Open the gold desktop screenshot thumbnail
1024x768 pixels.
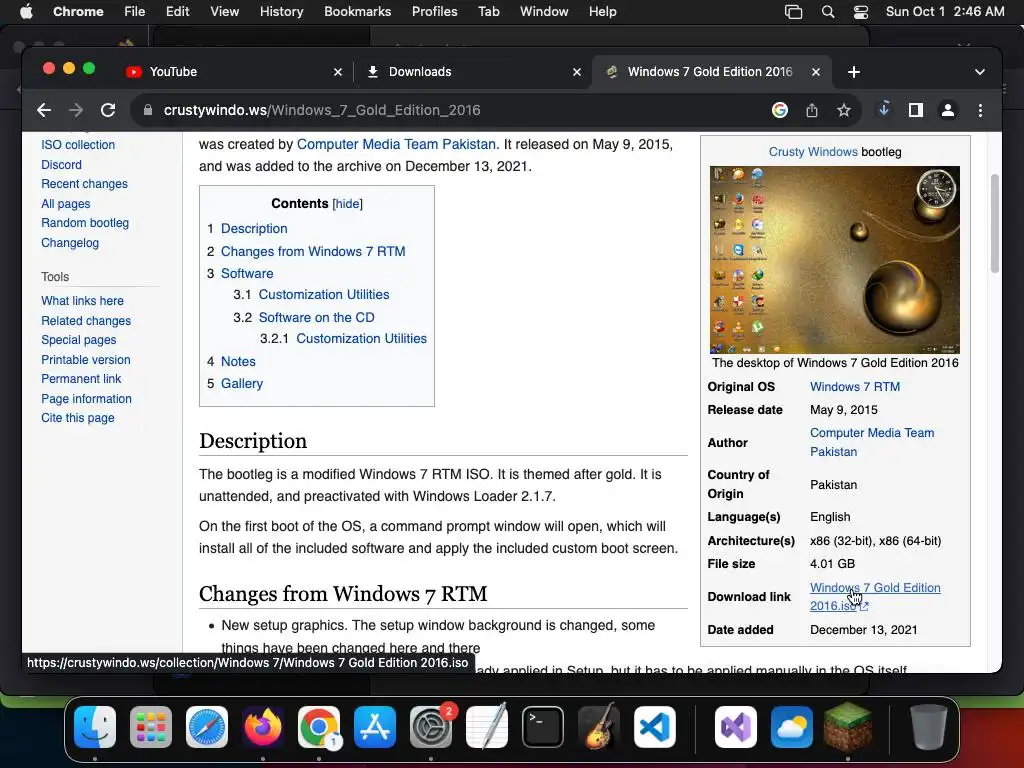[835, 260]
